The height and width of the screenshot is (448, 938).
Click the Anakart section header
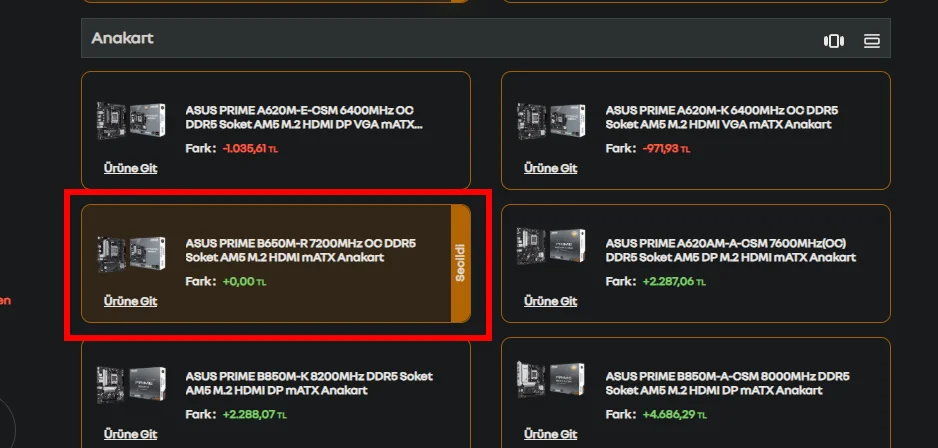click(486, 38)
